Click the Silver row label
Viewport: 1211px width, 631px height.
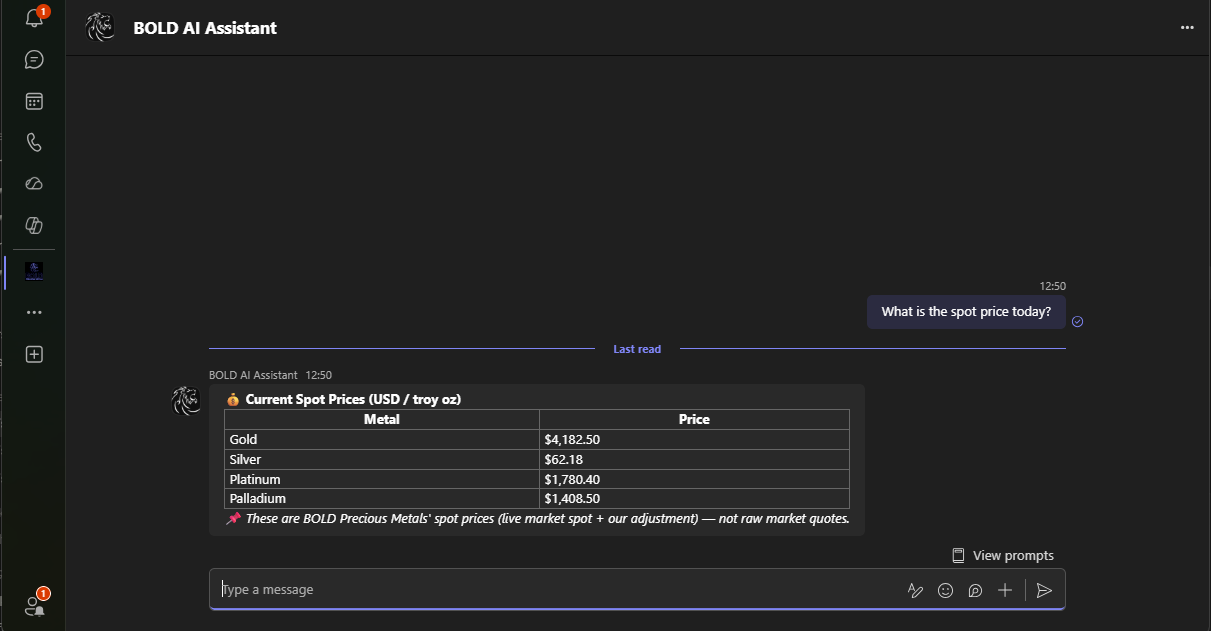coord(245,459)
